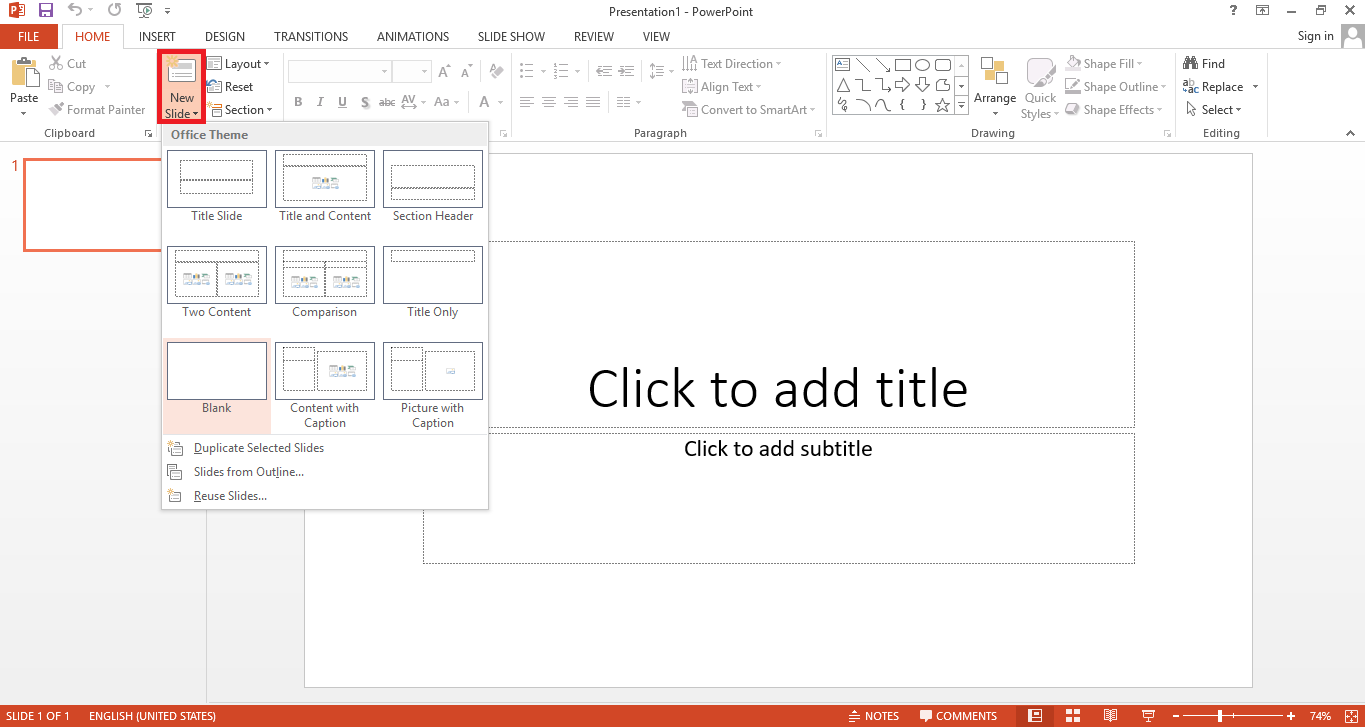Increase font size with large A icon

444,72
